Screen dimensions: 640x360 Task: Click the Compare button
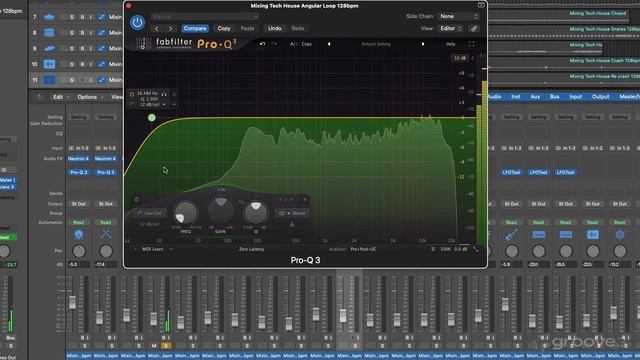click(195, 29)
